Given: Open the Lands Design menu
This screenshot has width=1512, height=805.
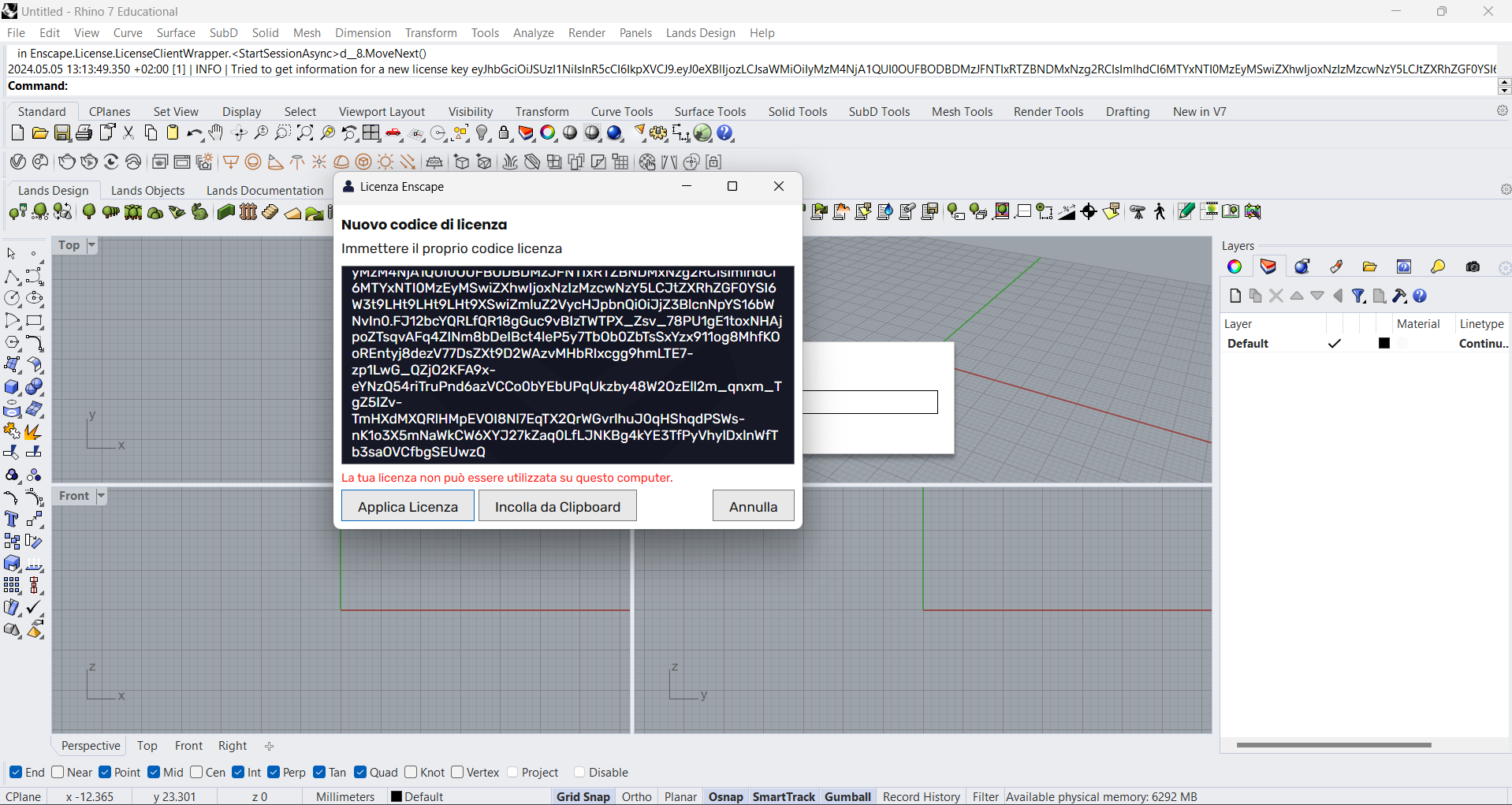Looking at the screenshot, I should [x=700, y=33].
